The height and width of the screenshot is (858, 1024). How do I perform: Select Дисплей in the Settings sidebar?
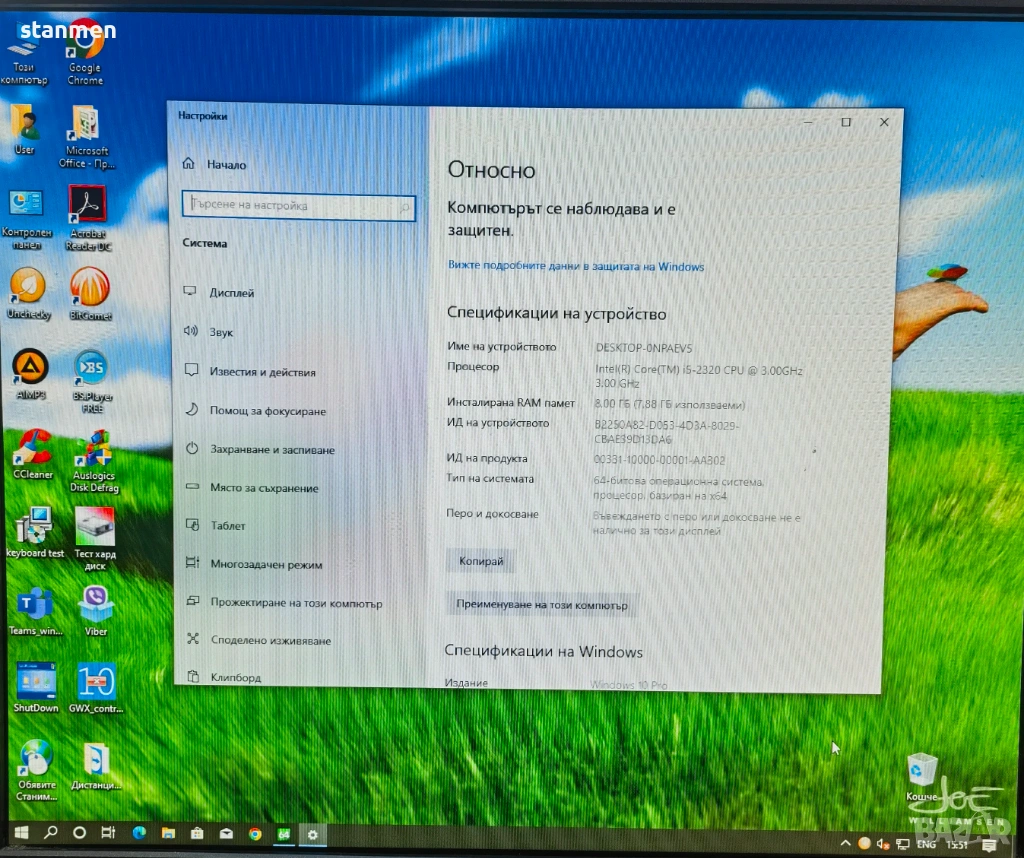(231, 293)
